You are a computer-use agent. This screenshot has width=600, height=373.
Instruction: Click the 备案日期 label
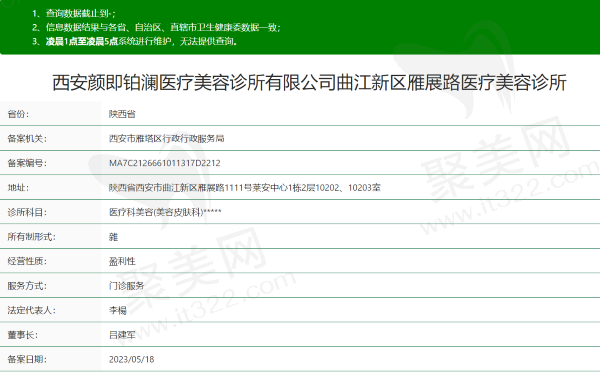27,360
